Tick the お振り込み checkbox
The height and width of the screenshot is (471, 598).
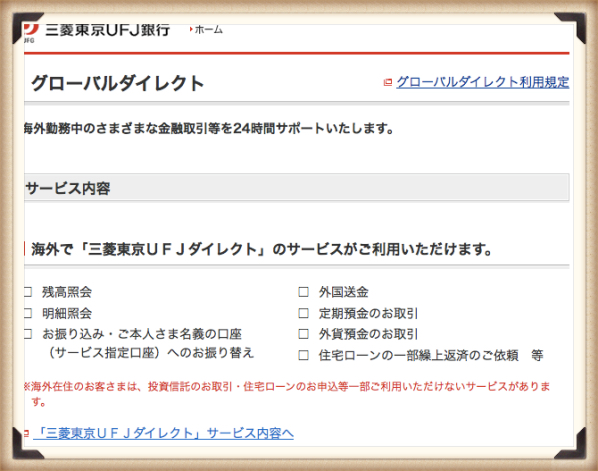[x=27, y=334]
